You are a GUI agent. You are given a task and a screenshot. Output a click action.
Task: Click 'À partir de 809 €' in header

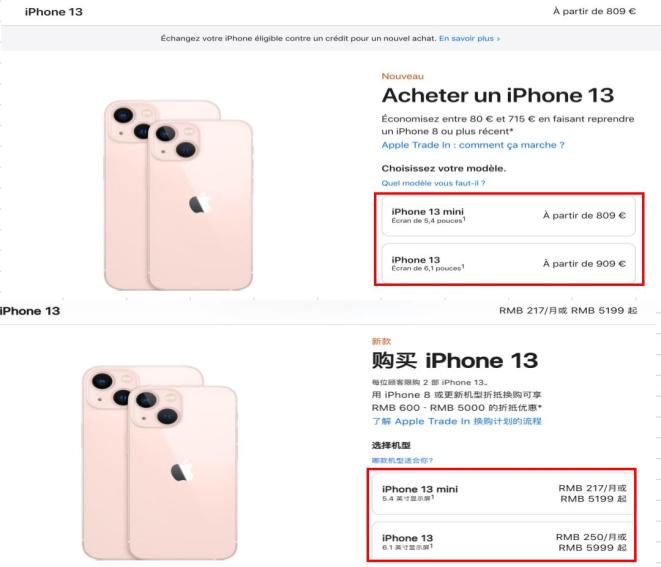point(594,11)
